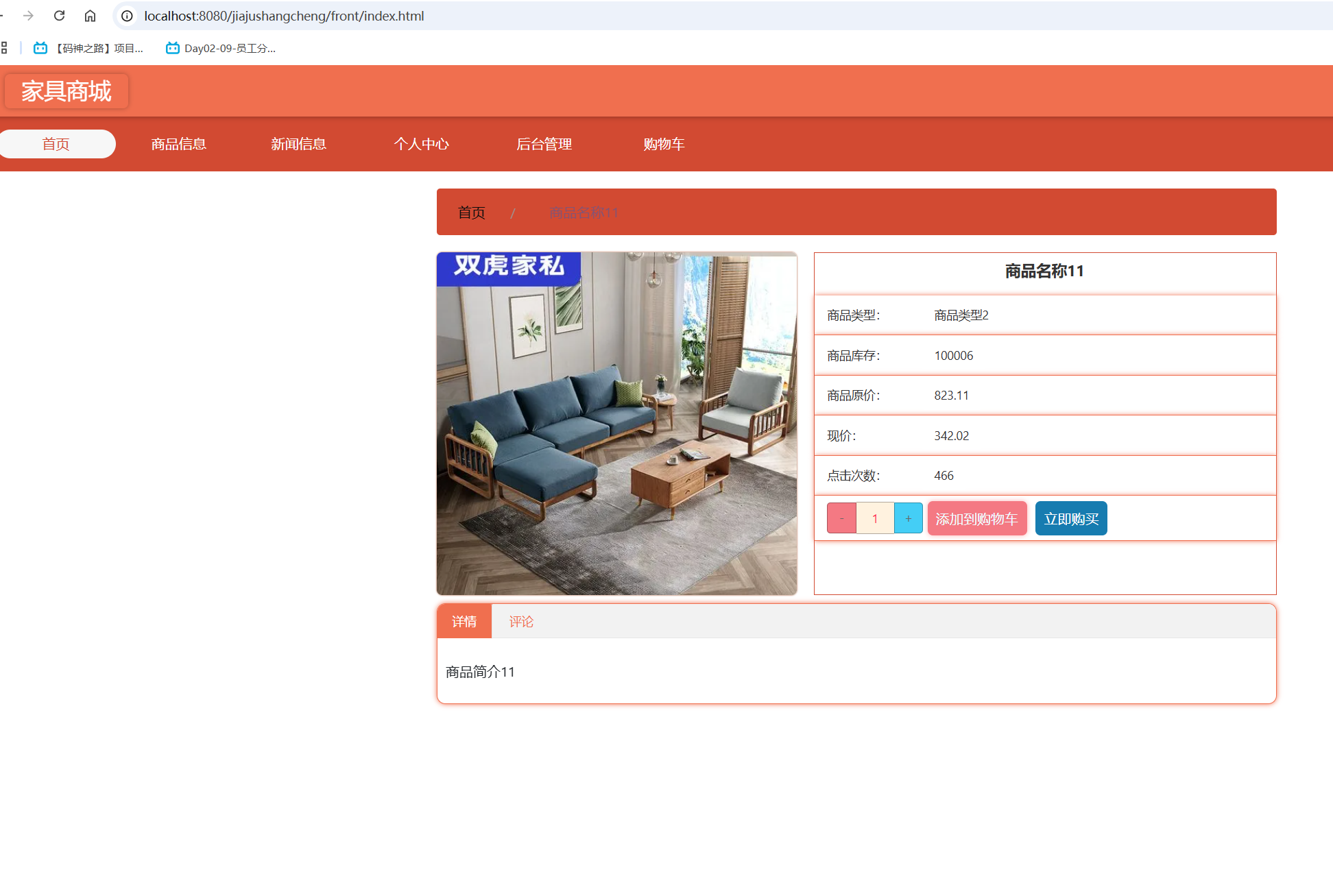Click the browser reload icon
1333x896 pixels.
tap(60, 15)
